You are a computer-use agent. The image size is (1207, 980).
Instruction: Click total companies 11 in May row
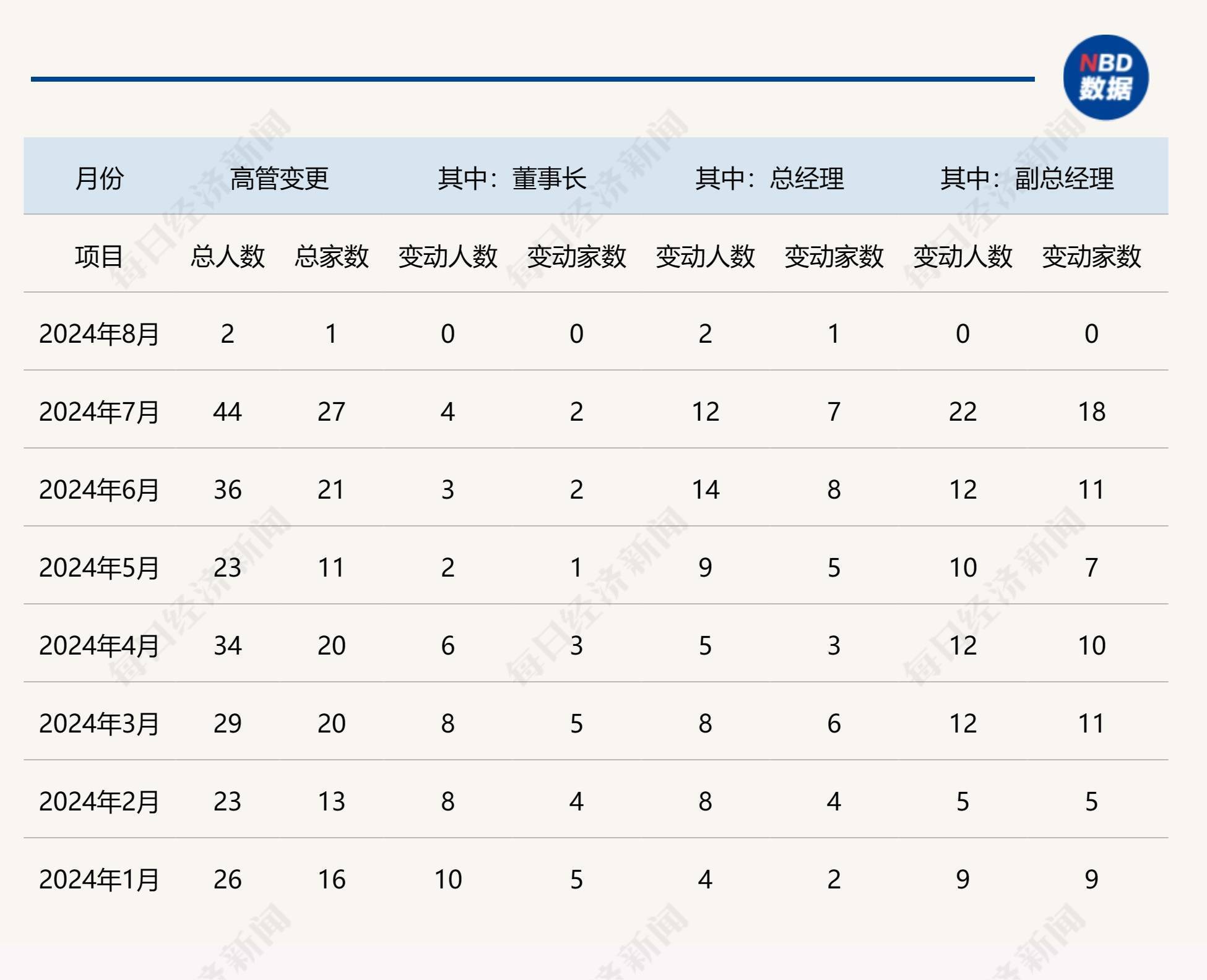click(x=331, y=568)
